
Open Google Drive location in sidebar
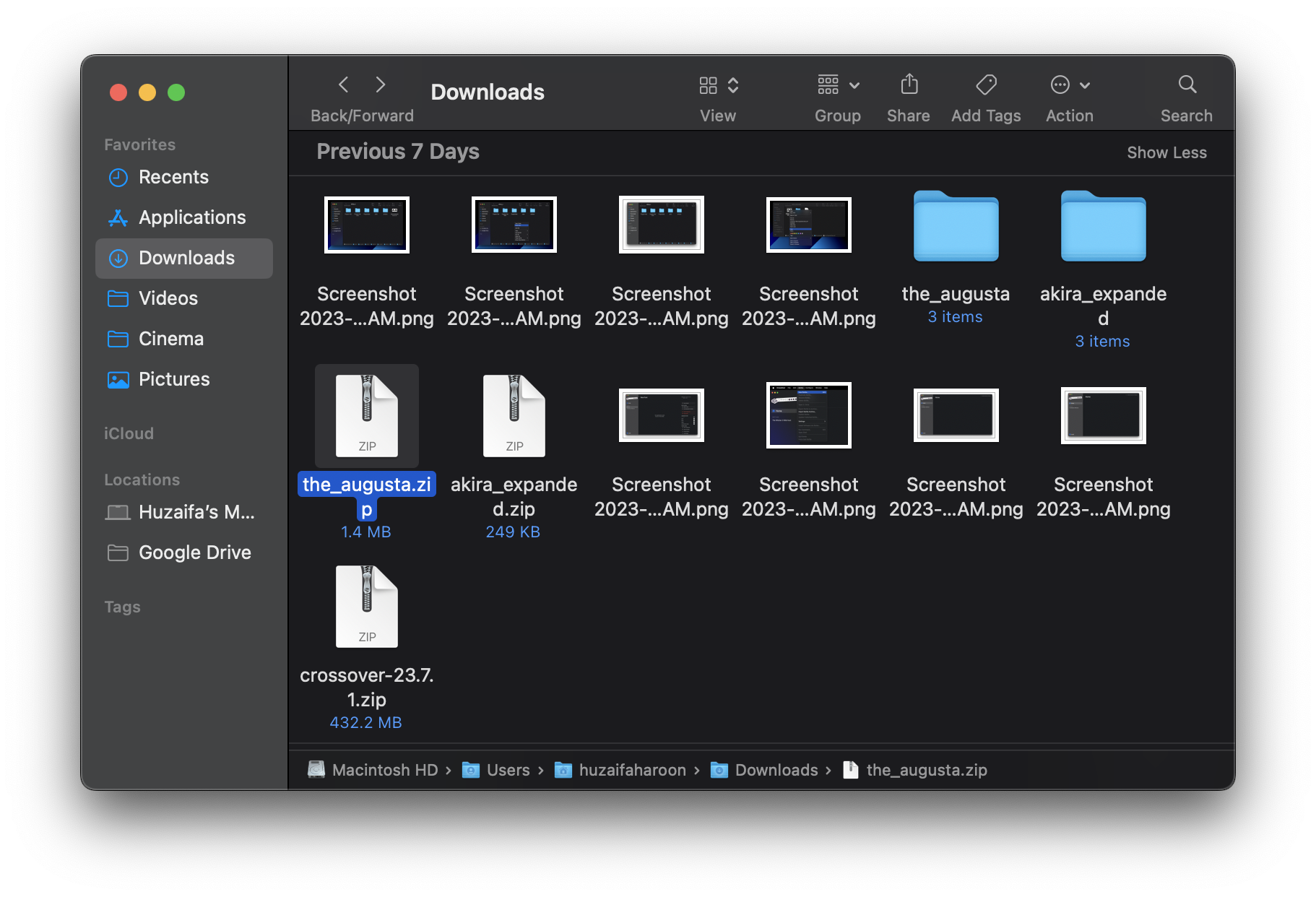194,552
